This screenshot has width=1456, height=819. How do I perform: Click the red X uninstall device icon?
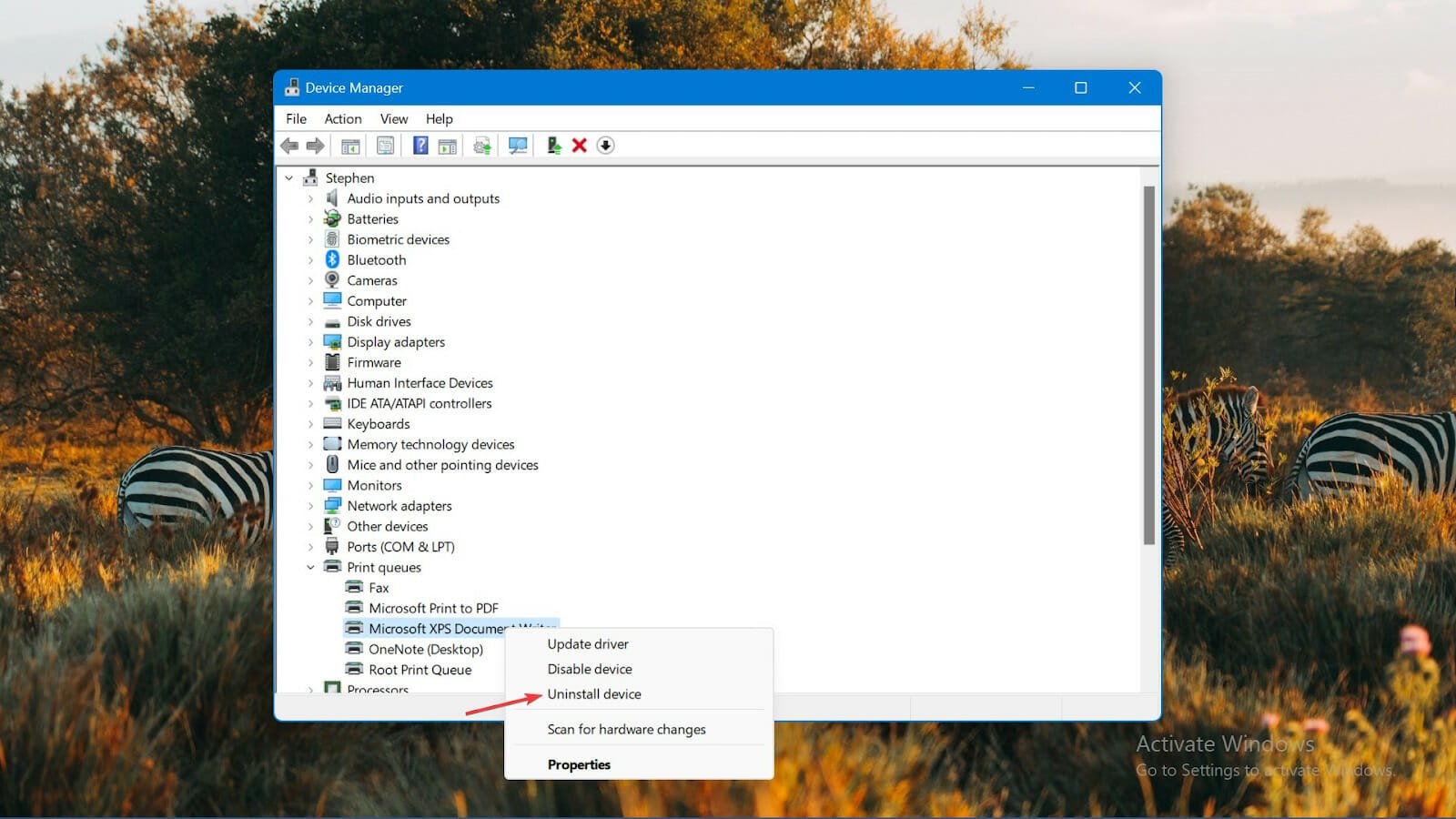coord(580,146)
